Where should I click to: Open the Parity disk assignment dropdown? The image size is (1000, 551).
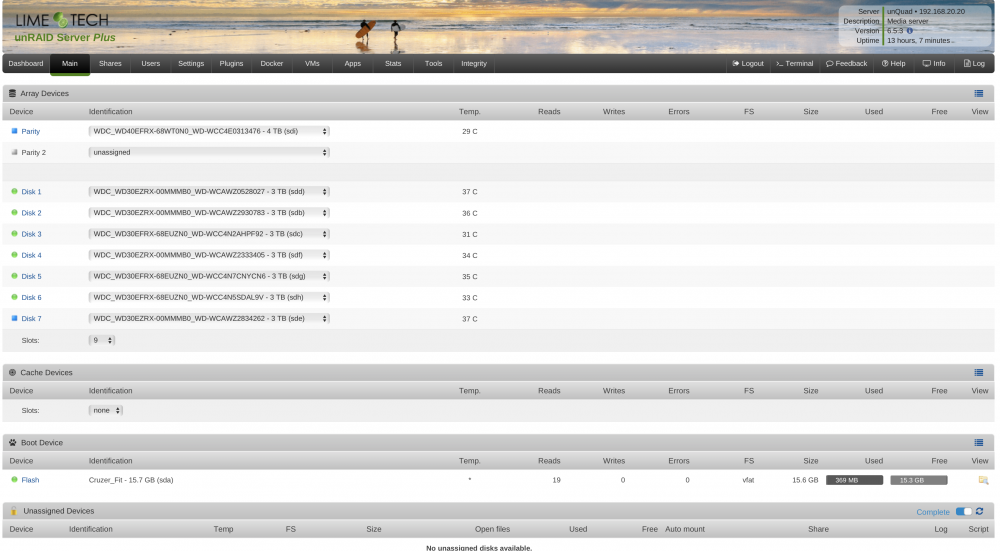coord(209,131)
